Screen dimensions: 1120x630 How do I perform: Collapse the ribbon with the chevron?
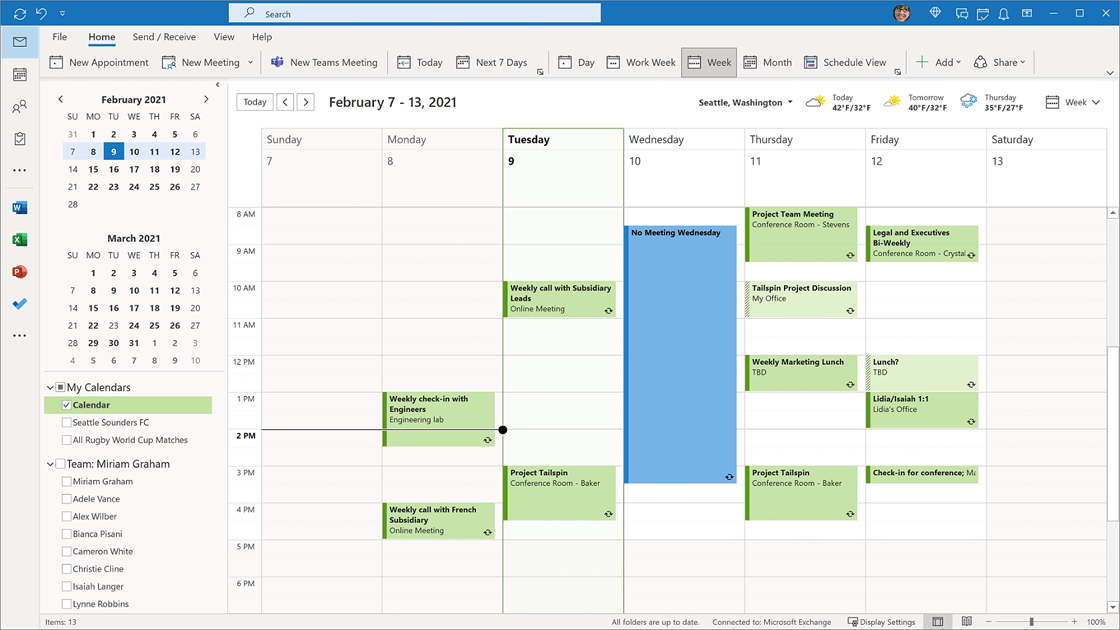pyautogui.click(x=1109, y=72)
